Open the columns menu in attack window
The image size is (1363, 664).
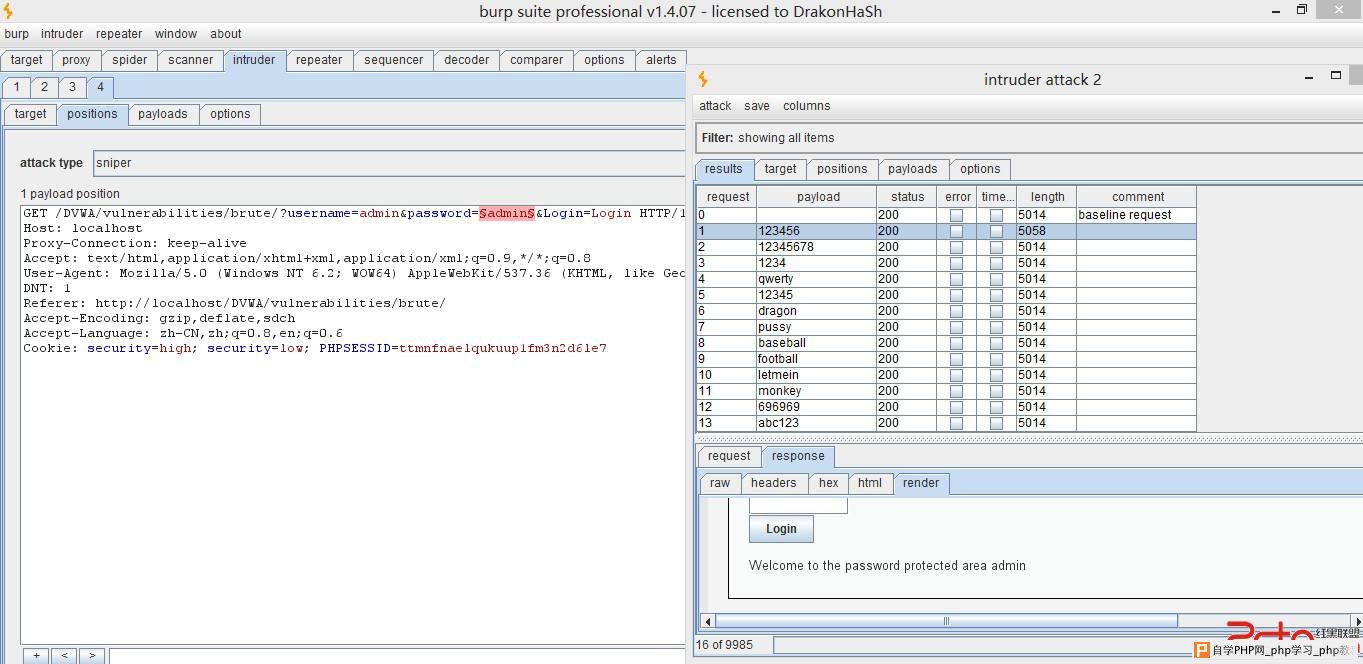coord(807,106)
